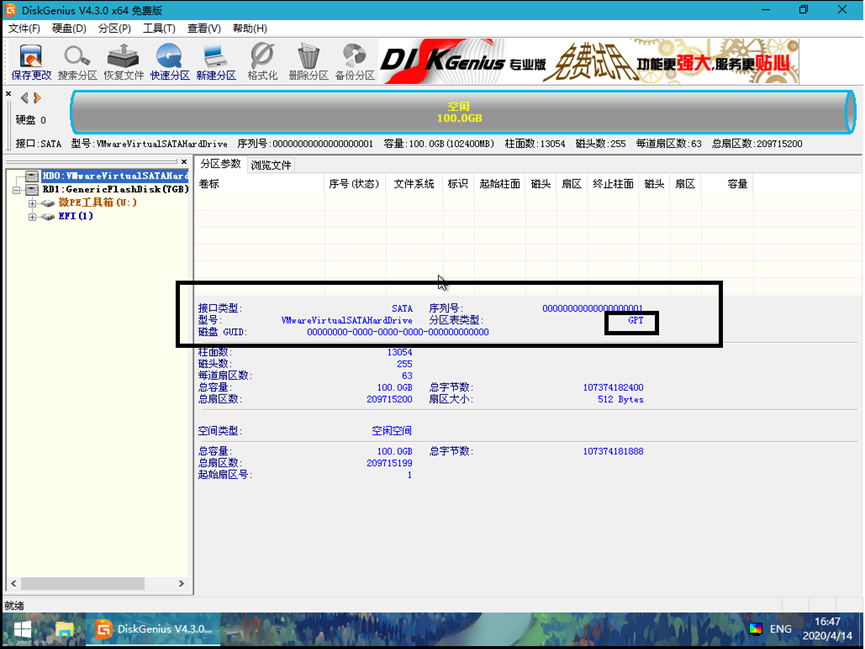Click the 209715199 total sectors value
This screenshot has height=649, width=865.
point(389,463)
